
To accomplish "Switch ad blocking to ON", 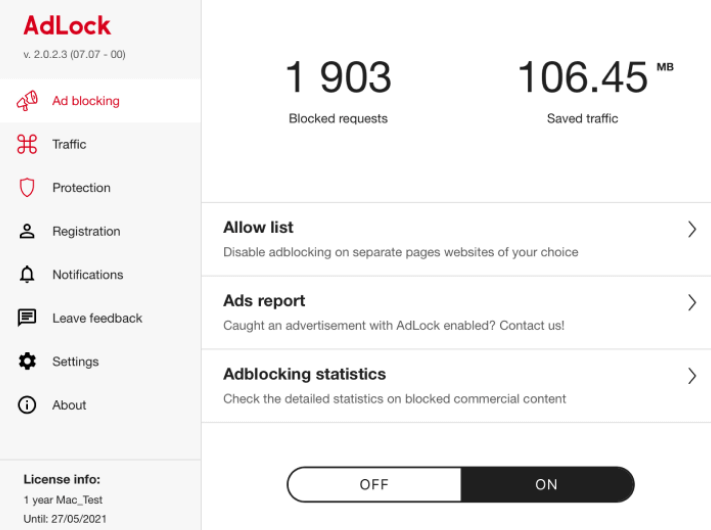I will click(x=546, y=484).
